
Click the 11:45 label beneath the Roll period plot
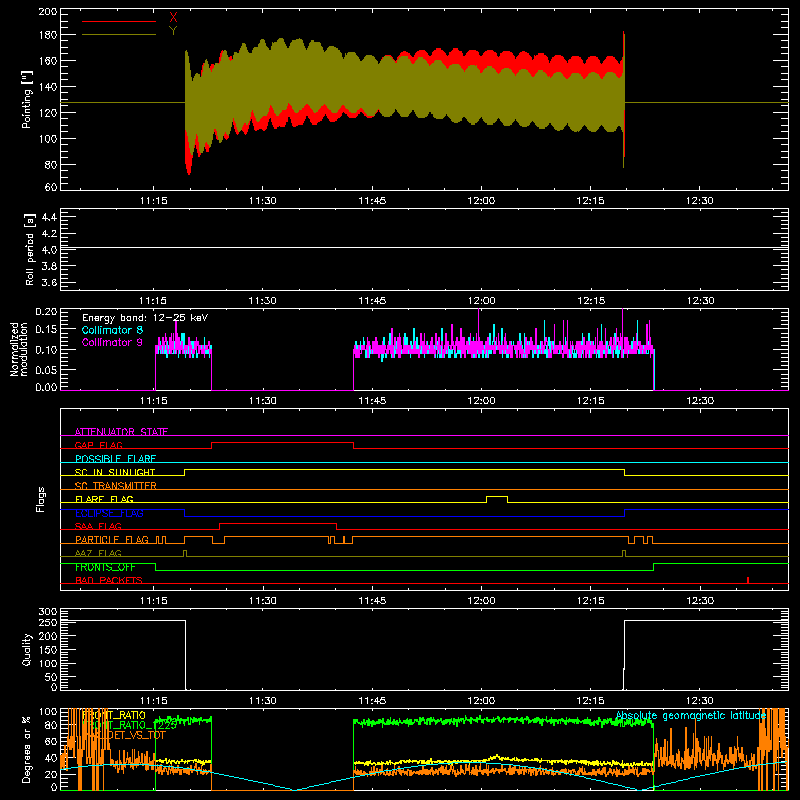[372, 301]
